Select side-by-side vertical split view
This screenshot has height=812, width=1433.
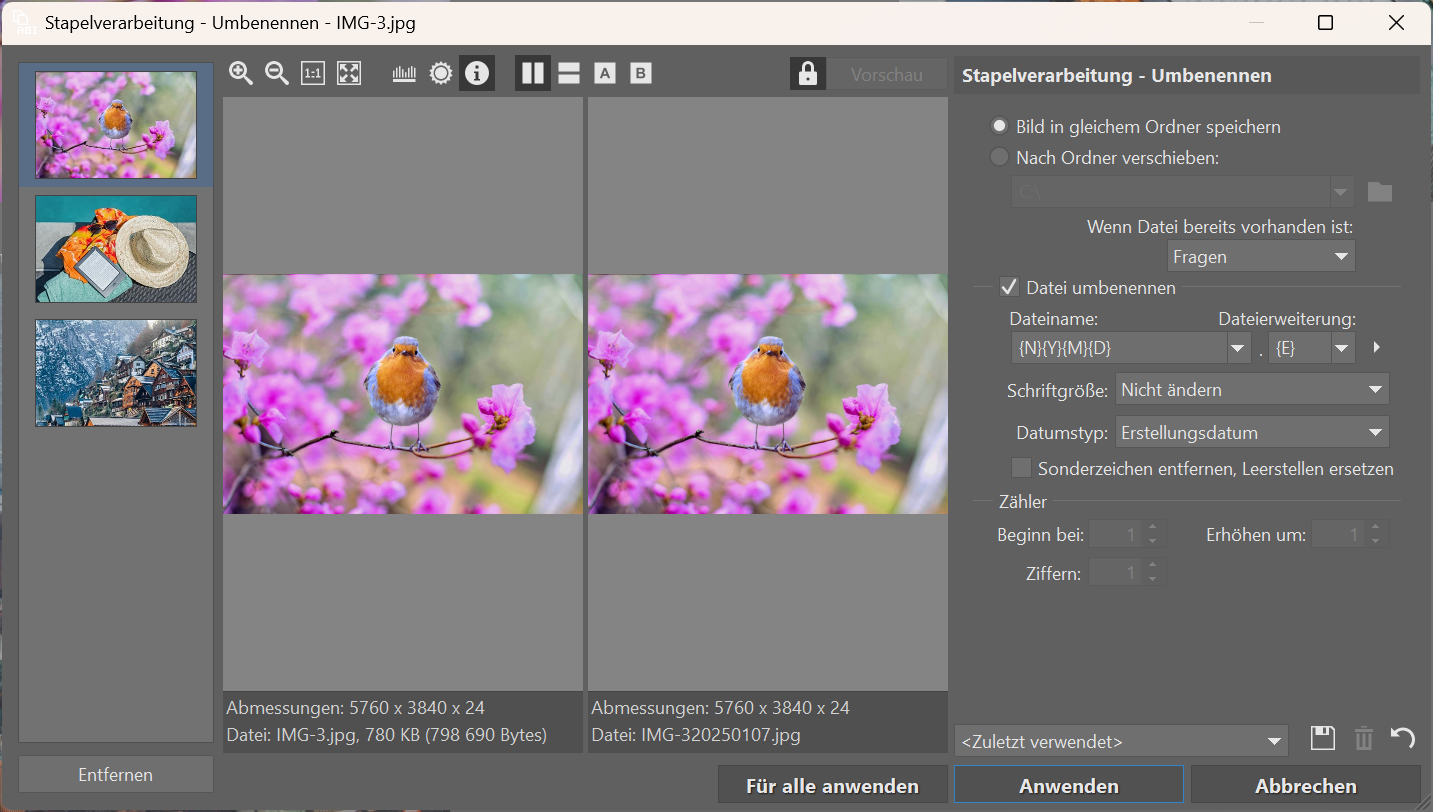533,73
